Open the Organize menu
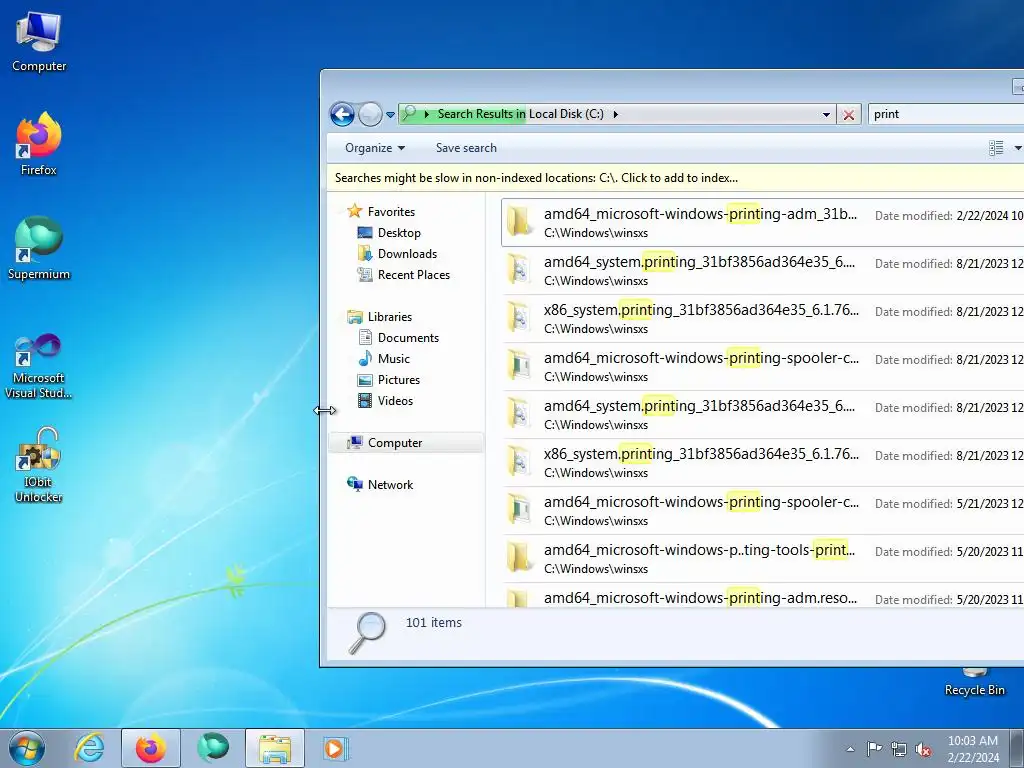Image resolution: width=1024 pixels, height=768 pixels. pyautogui.click(x=375, y=148)
